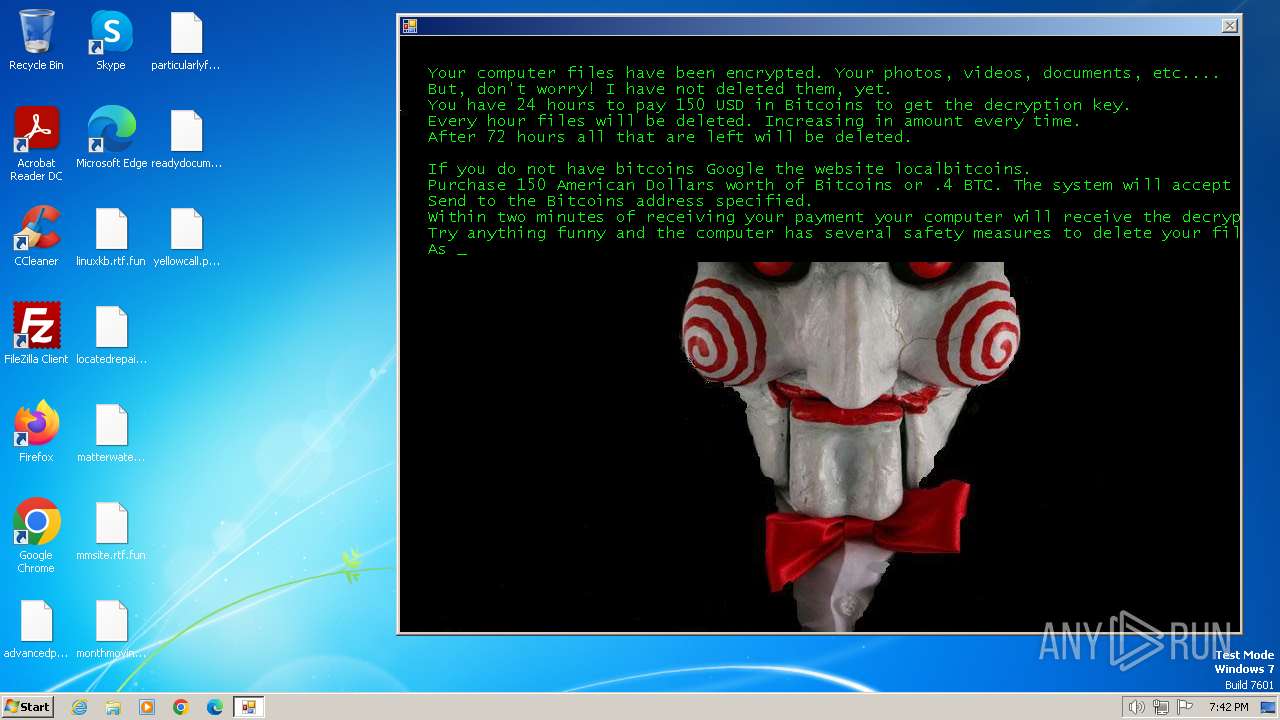
Task: Click the text 'Your computer files have been encrypted'
Action: pyautogui.click(x=622, y=73)
